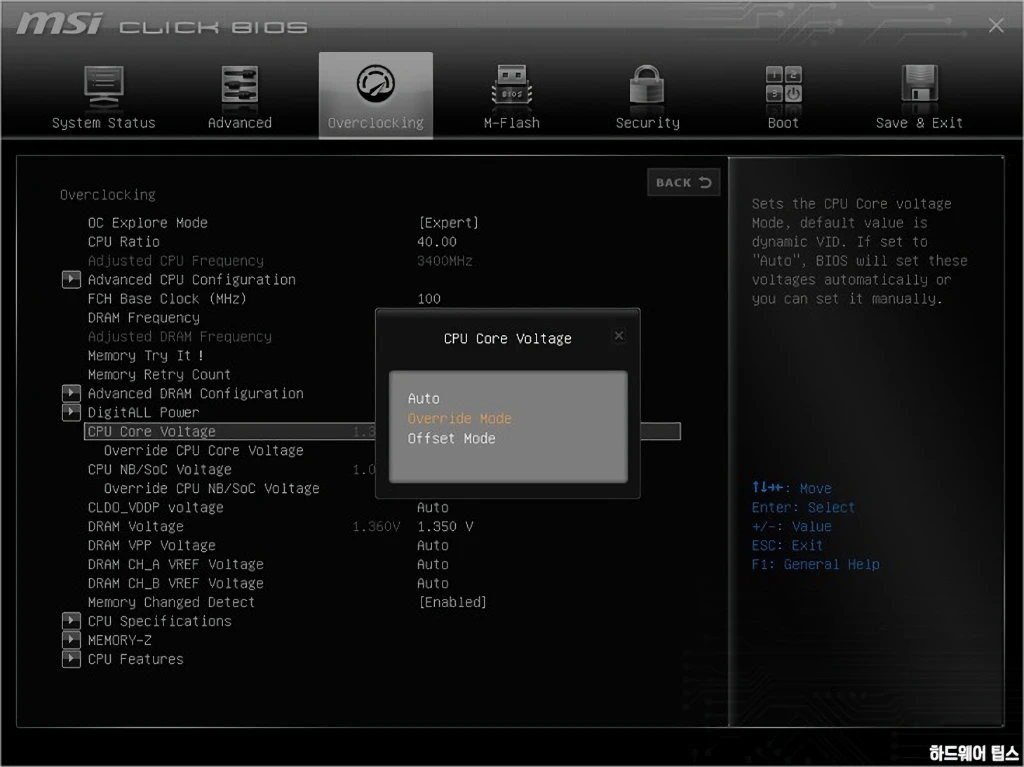
Task: Select the Overclocking gauge icon
Action: 376,84
